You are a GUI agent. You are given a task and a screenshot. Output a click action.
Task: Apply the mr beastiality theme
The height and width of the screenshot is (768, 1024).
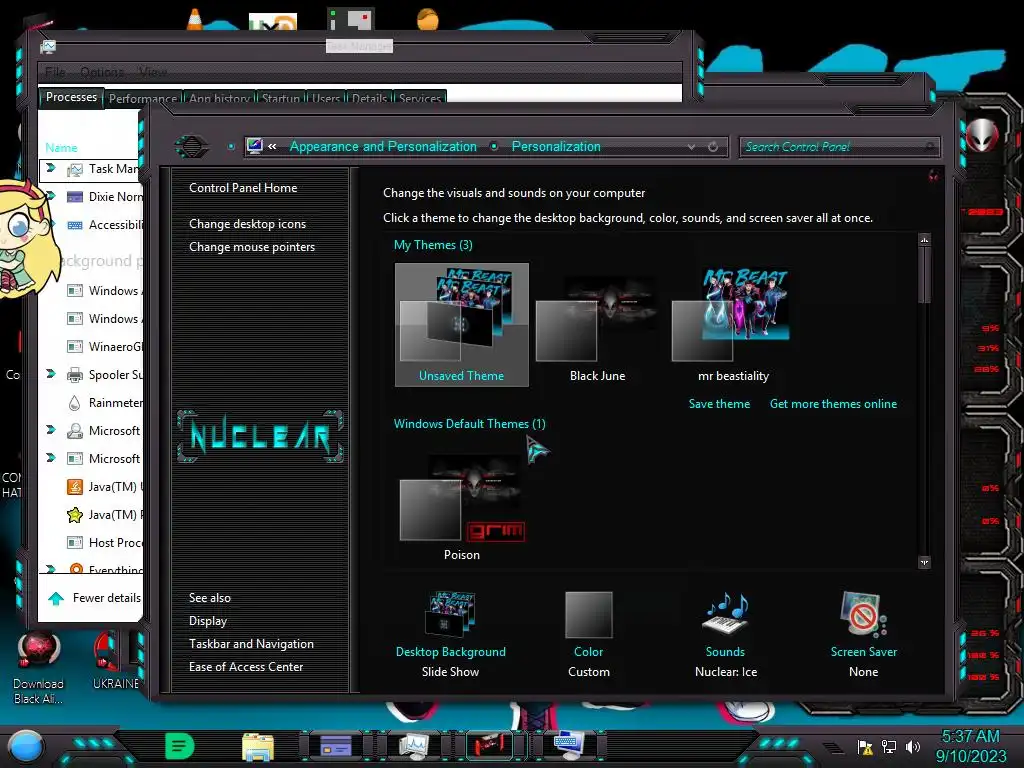tap(733, 325)
